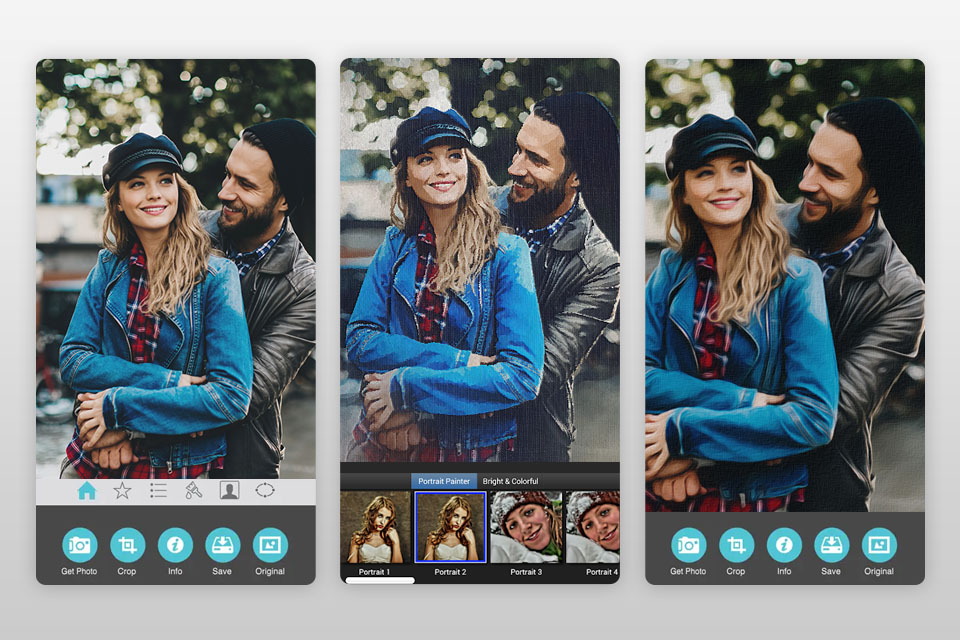Show Original image icon in right screen
The width and height of the screenshot is (960, 640).
879,544
